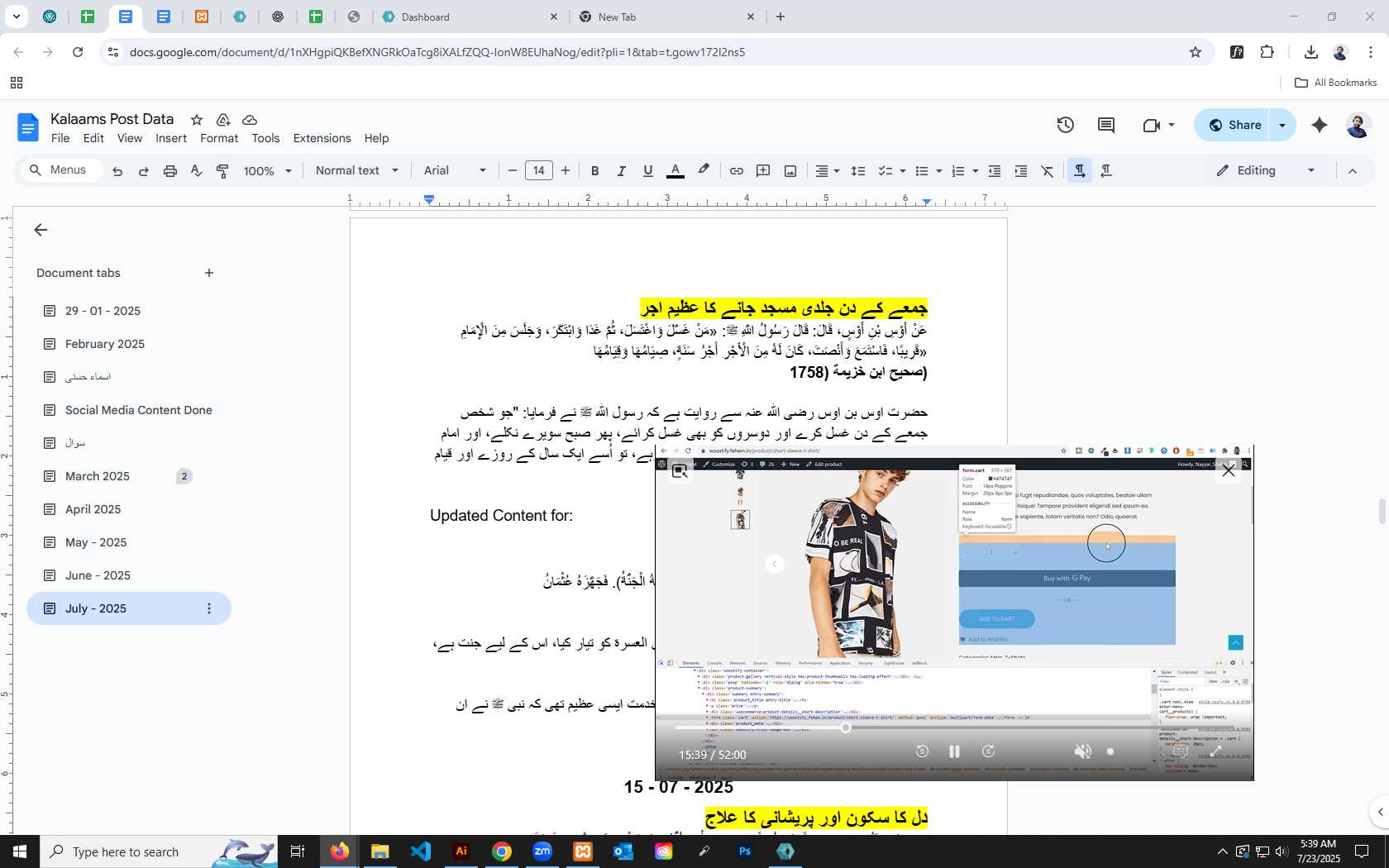Add a comment from the toolbar
This screenshot has width=1389, height=868.
(x=763, y=171)
